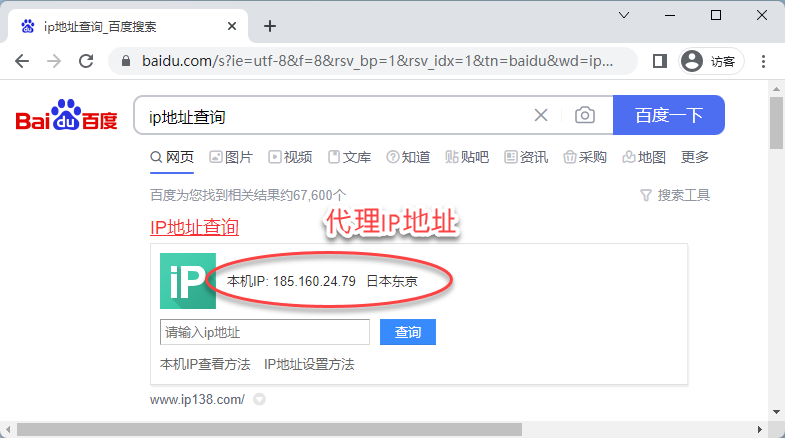The height and width of the screenshot is (438, 785).
Task: Open the IP地址查询 result link
Action: coord(194,227)
